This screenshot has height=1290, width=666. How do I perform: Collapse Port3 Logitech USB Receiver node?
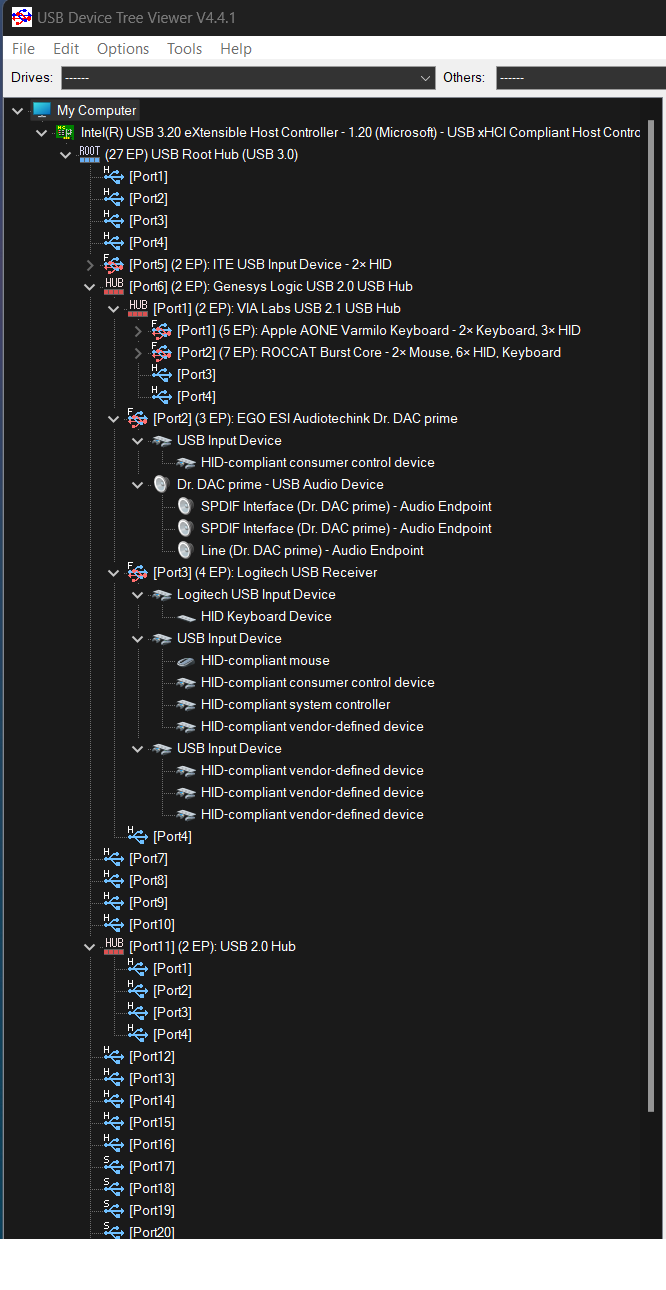tap(114, 572)
